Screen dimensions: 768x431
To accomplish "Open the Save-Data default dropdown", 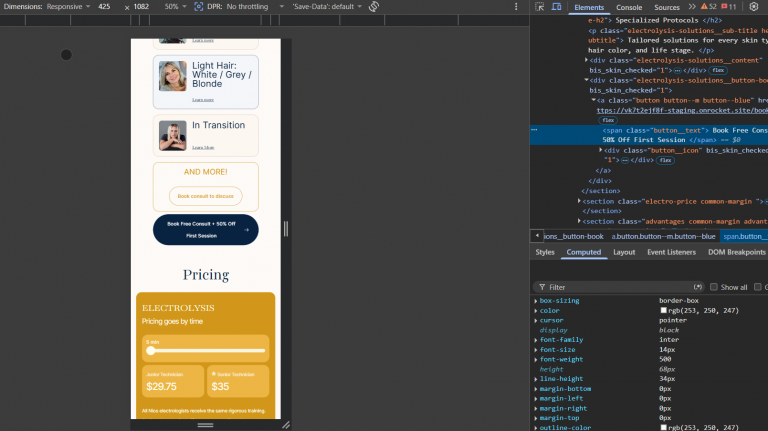I will click(x=327, y=7).
